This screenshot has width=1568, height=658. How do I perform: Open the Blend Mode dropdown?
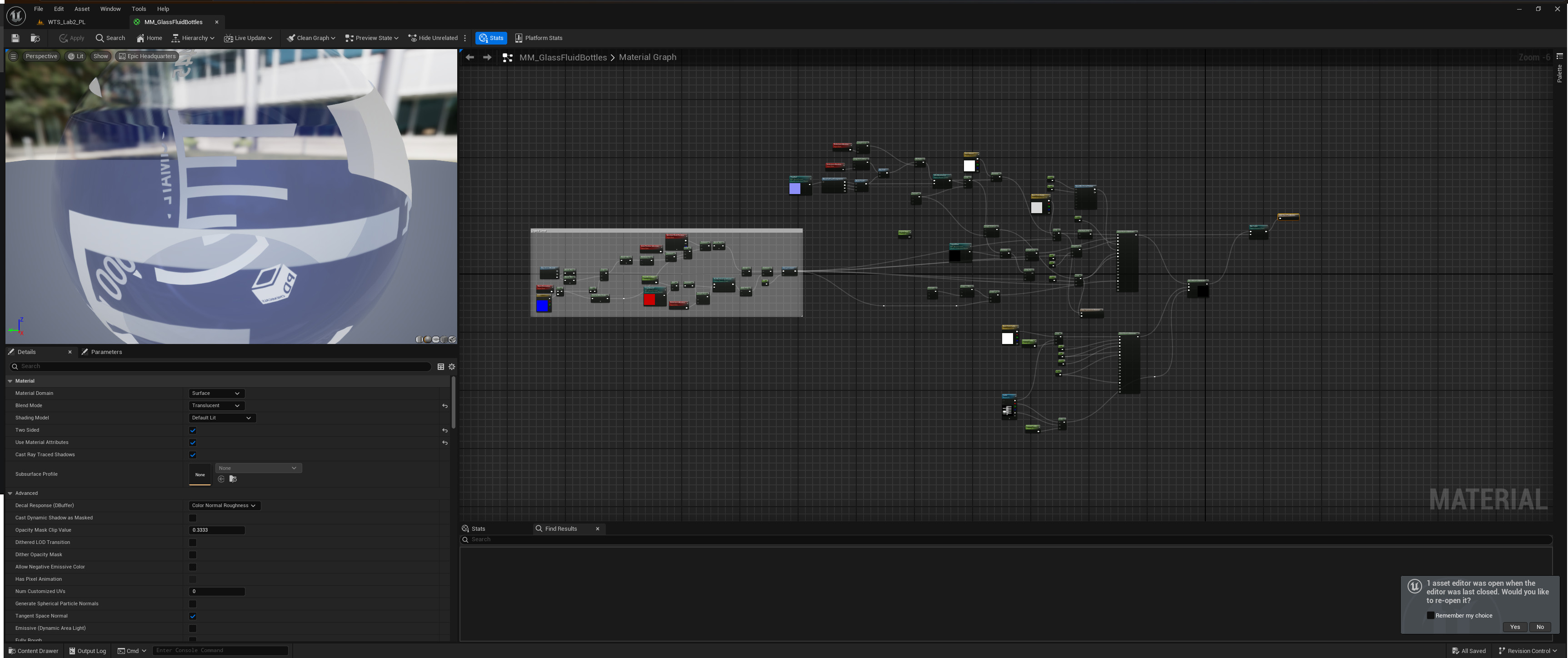(x=216, y=405)
